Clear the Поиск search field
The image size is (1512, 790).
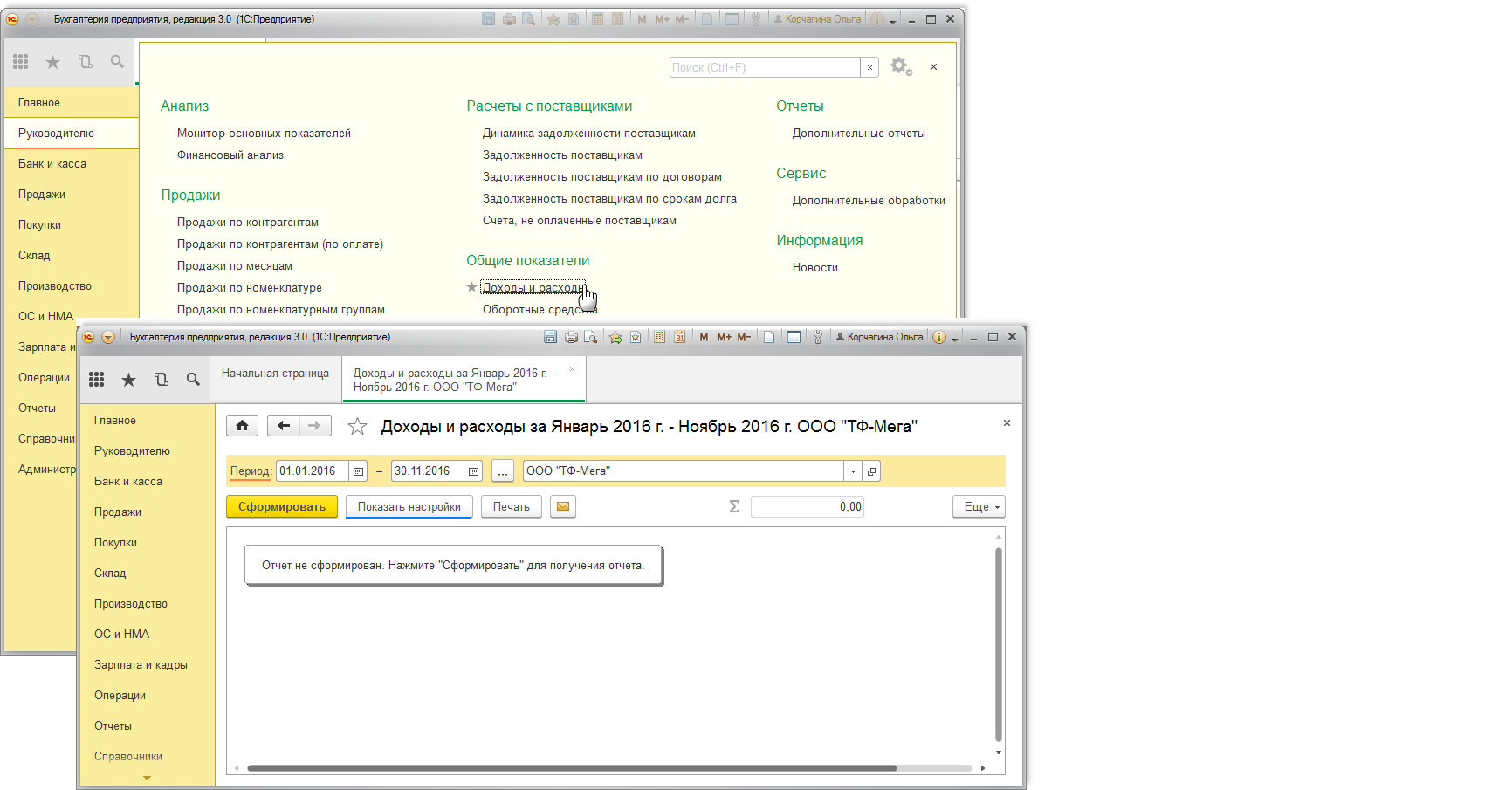click(x=869, y=67)
